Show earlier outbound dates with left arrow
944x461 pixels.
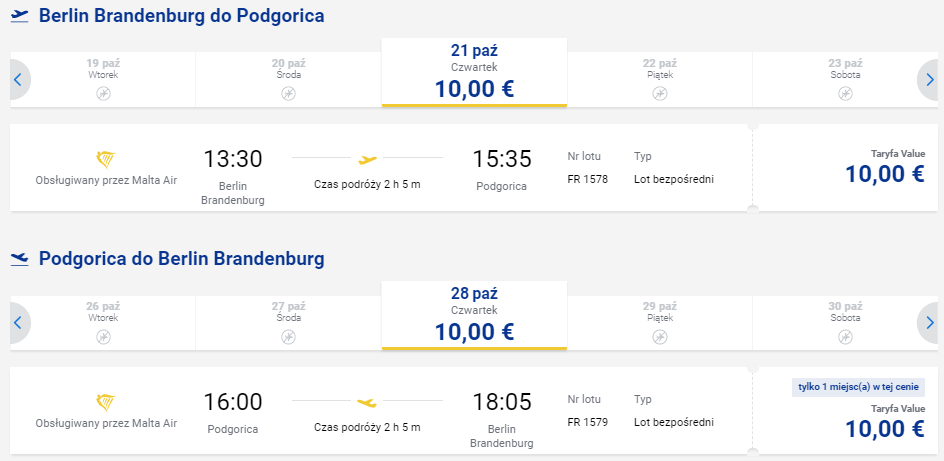[19, 79]
